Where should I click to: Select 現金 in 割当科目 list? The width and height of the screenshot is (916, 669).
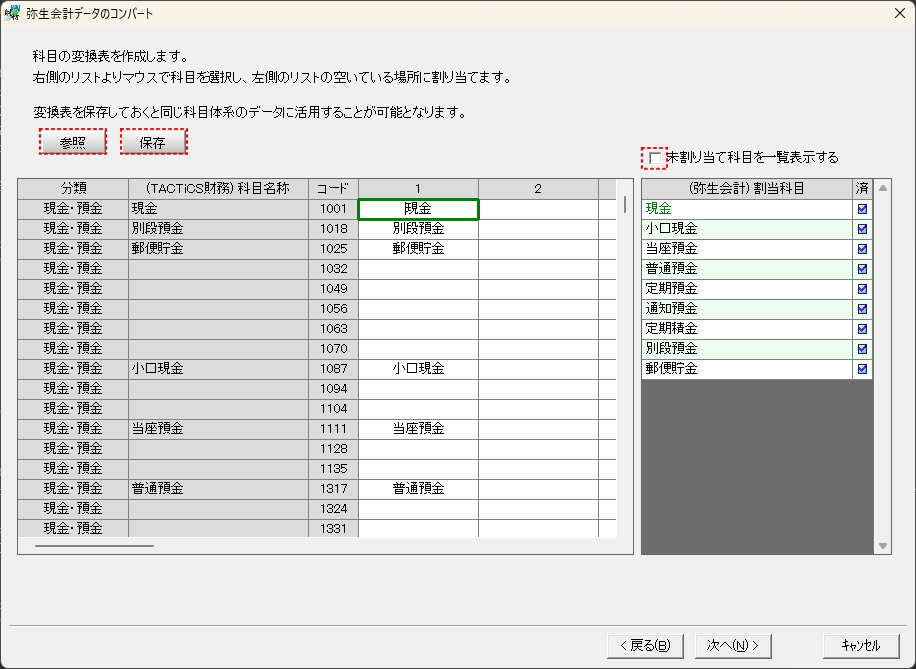(747, 209)
